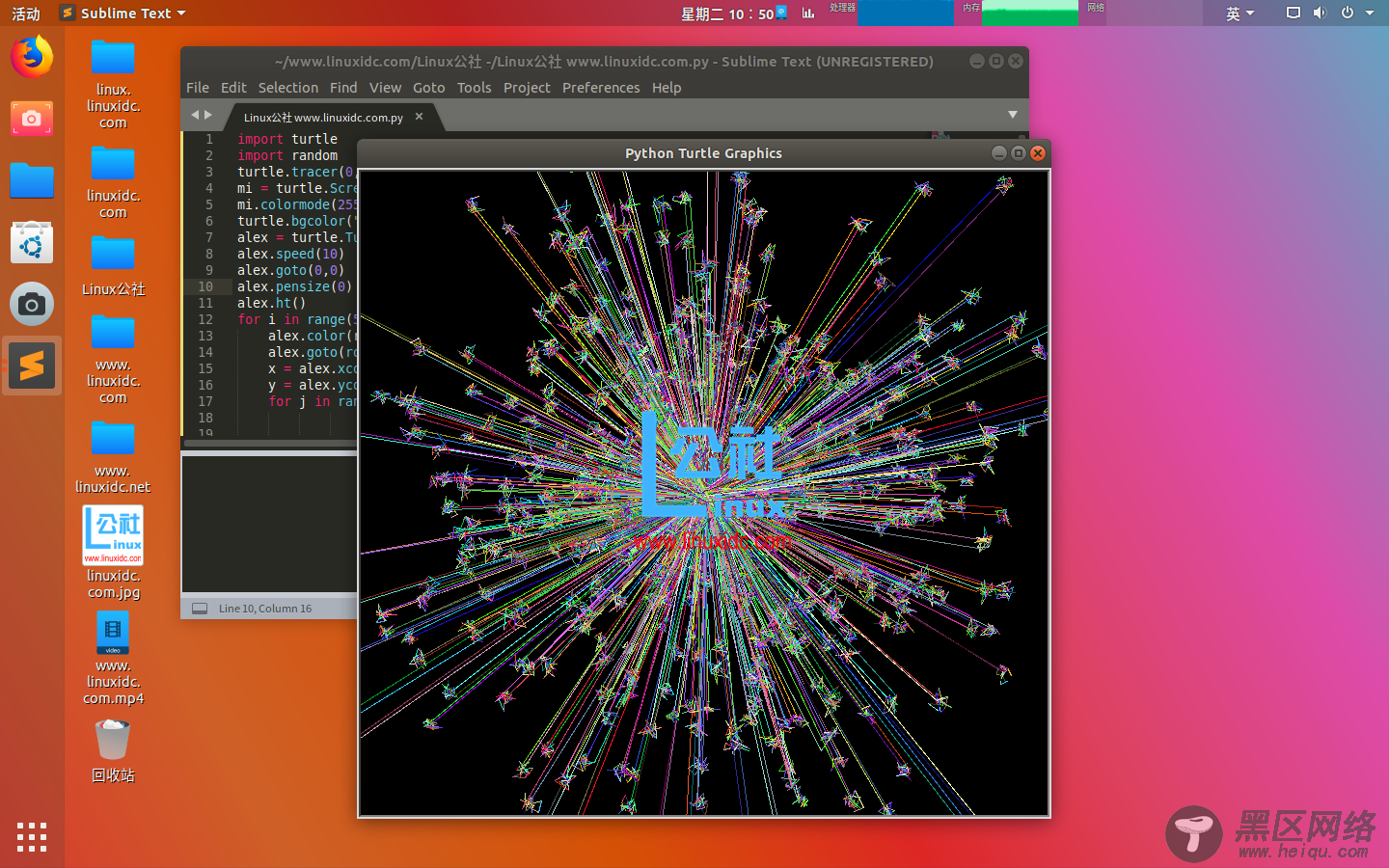Click Line 10, Column 16 status text
Viewport: 1389px width, 868px height.
[265, 609]
